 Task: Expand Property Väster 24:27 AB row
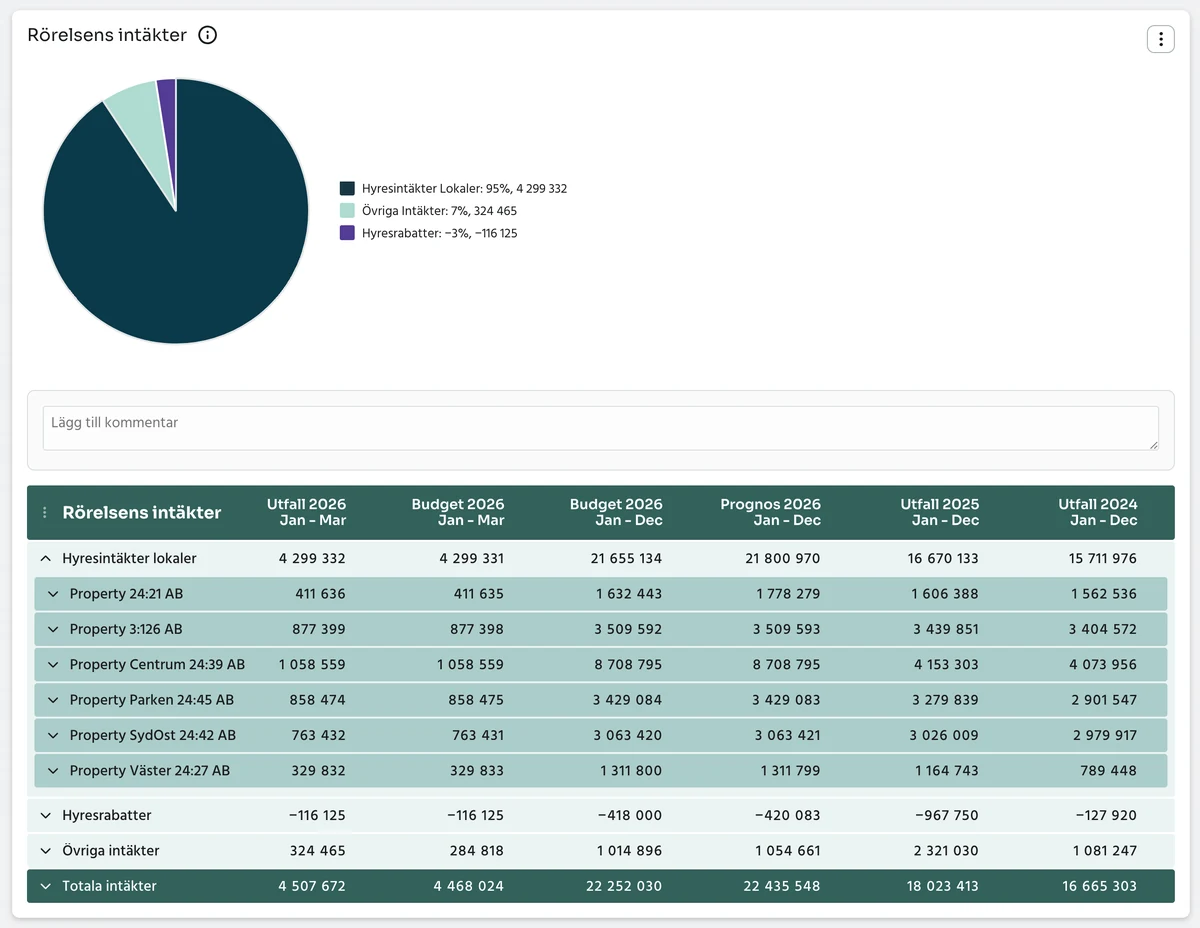click(x=53, y=771)
